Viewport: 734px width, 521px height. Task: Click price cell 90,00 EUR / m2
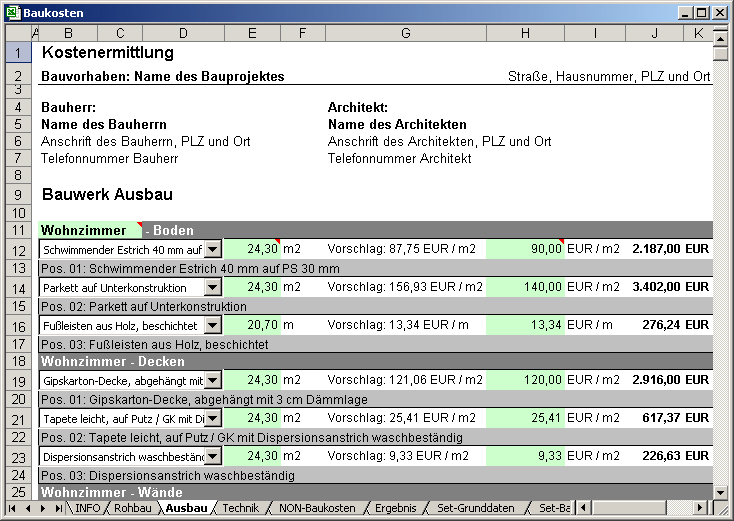pos(525,249)
